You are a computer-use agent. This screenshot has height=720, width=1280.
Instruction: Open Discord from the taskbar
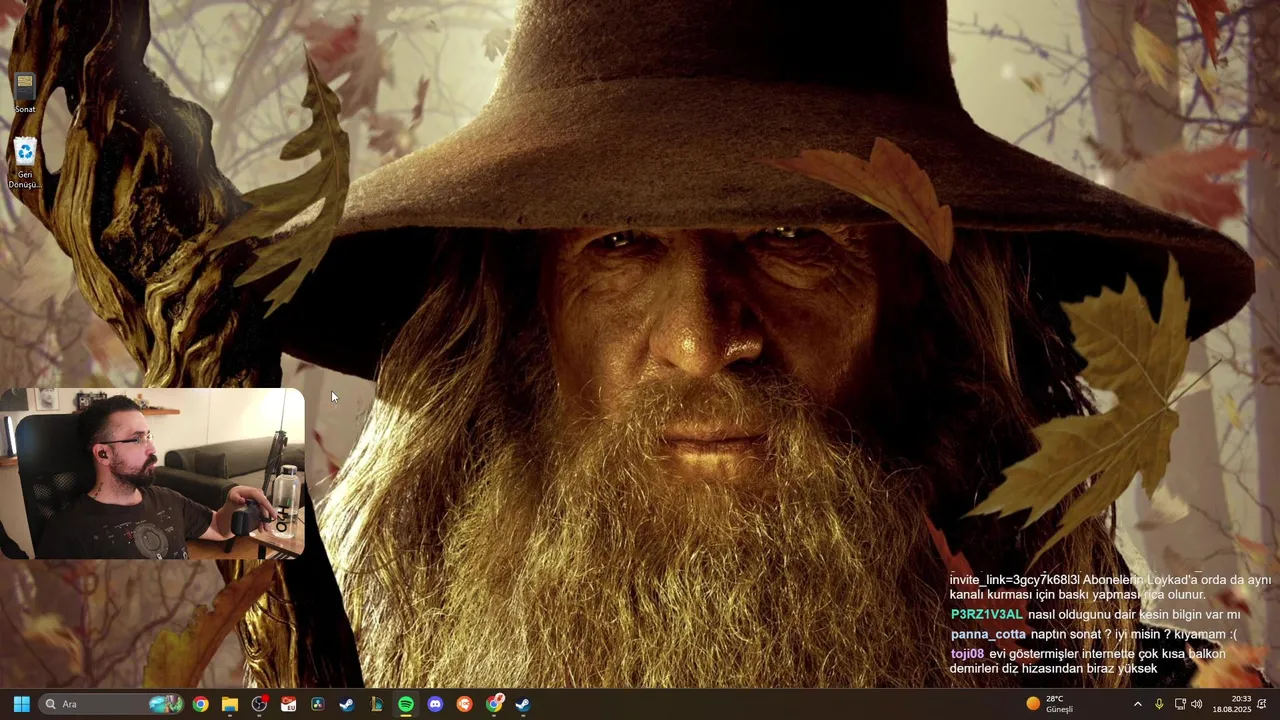pyautogui.click(x=435, y=704)
